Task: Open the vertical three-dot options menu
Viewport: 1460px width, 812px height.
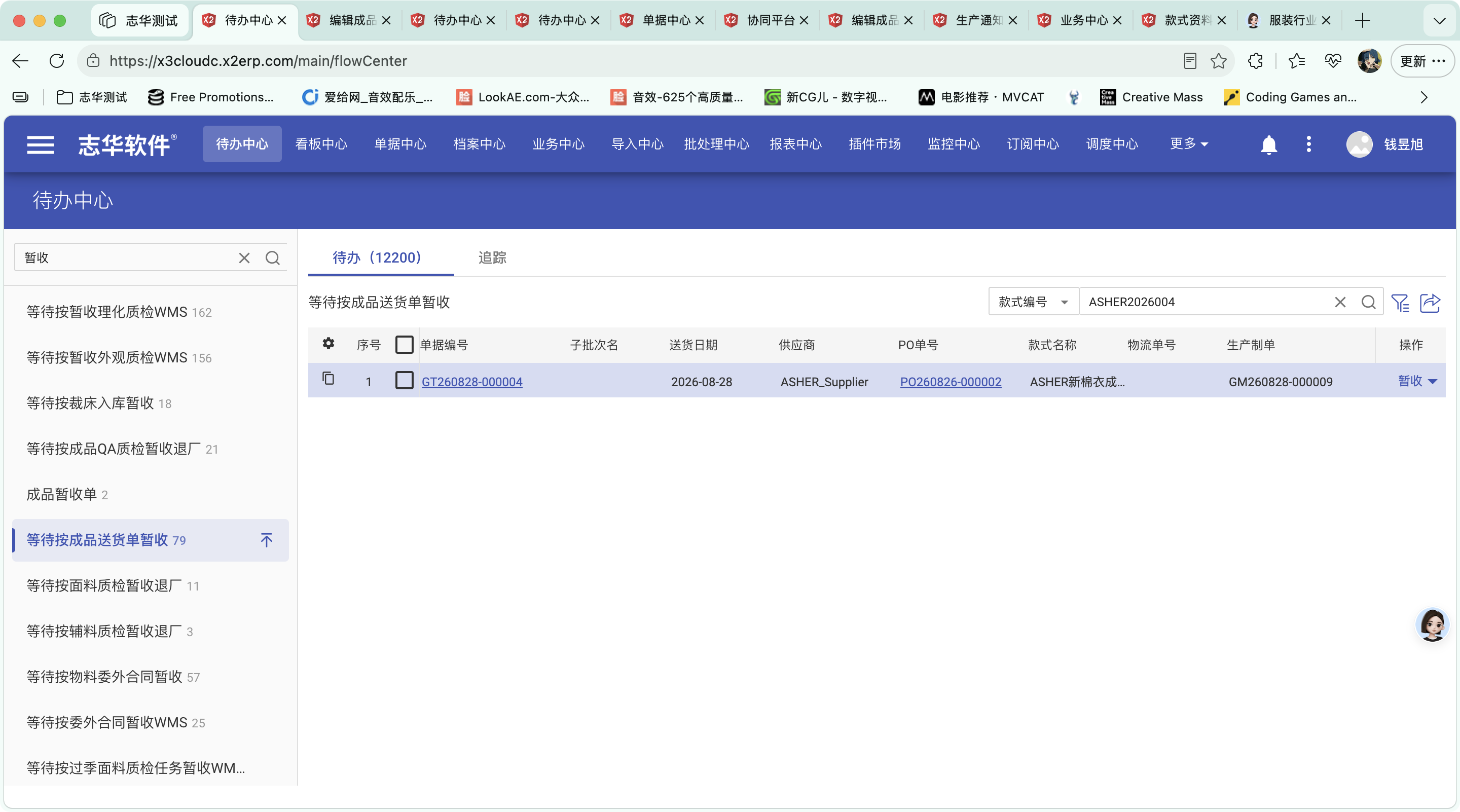Action: click(1308, 144)
